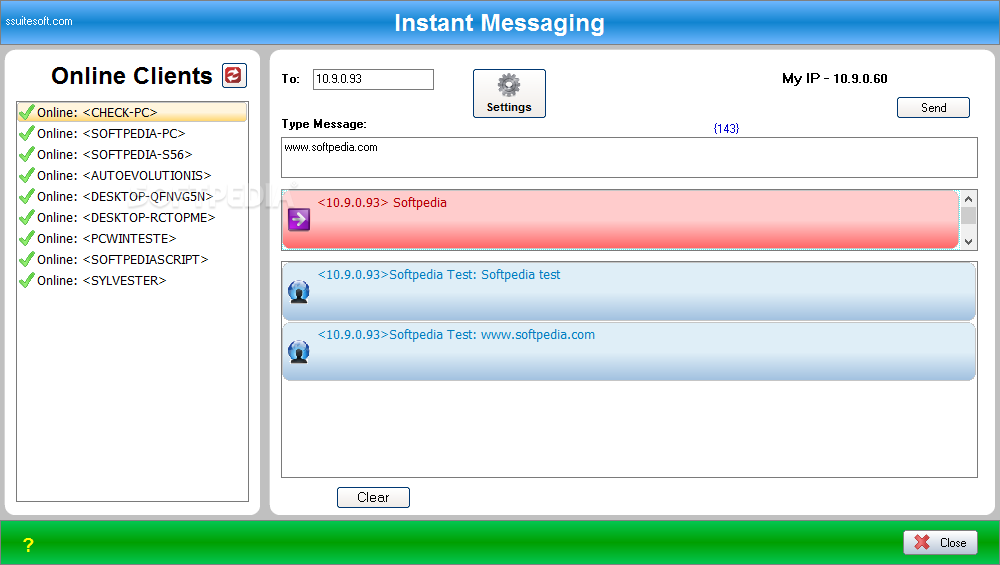Click the ssuitesoft.com link in header
Screen dimensions: 1000x565
click(39, 21)
